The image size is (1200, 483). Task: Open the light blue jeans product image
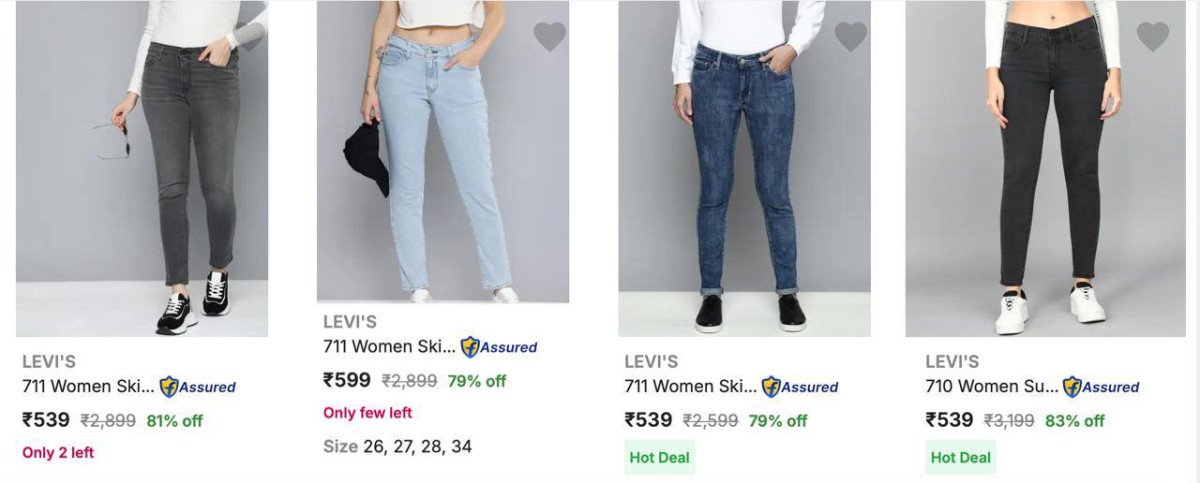[x=443, y=151]
